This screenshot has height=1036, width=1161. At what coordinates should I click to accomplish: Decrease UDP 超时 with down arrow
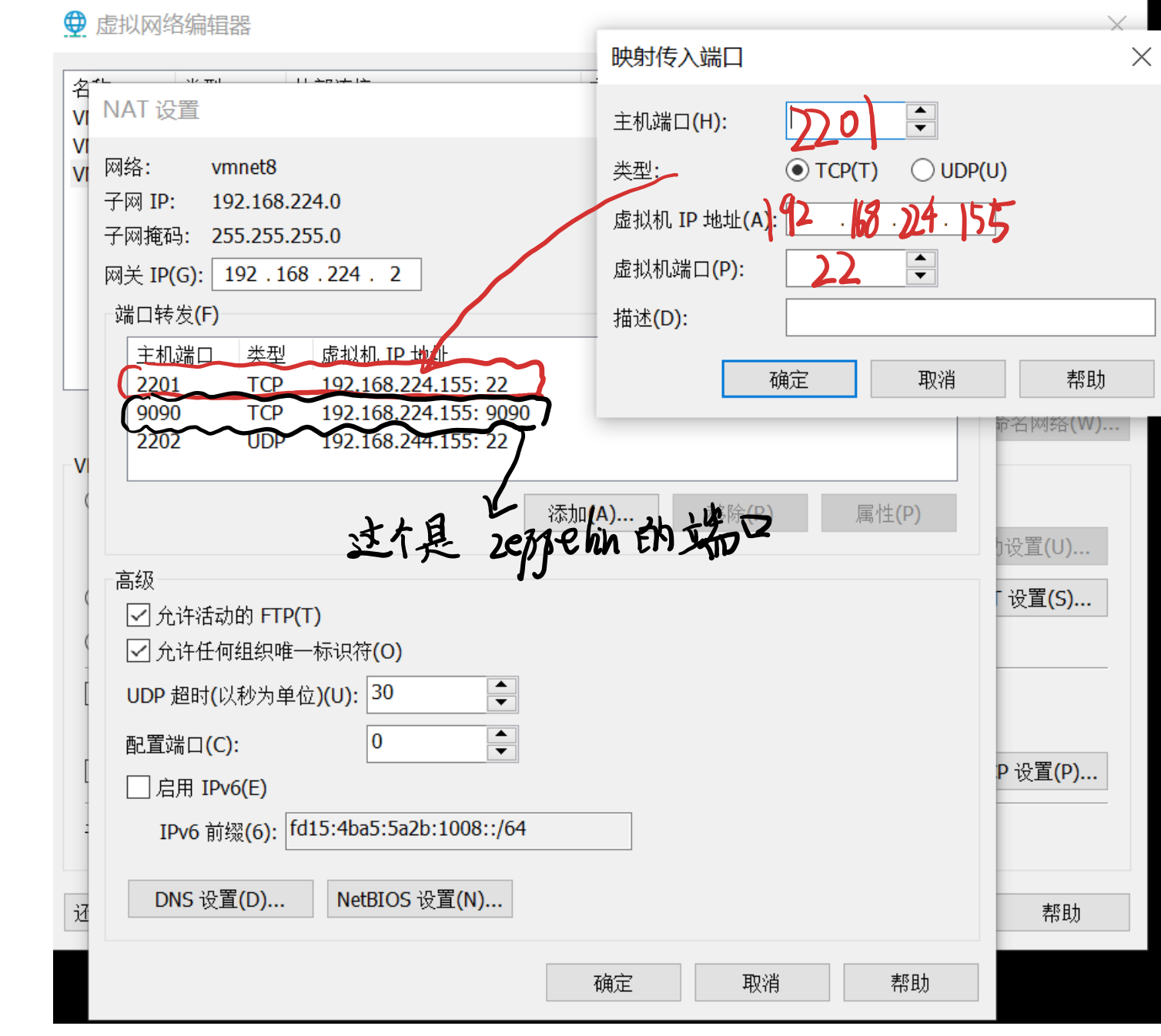(x=502, y=703)
